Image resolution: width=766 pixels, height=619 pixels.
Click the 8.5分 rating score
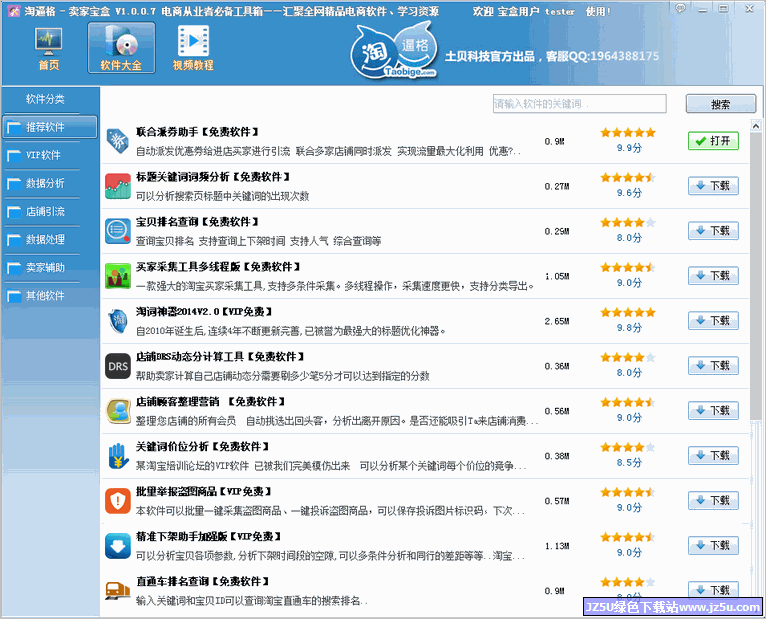pos(629,462)
